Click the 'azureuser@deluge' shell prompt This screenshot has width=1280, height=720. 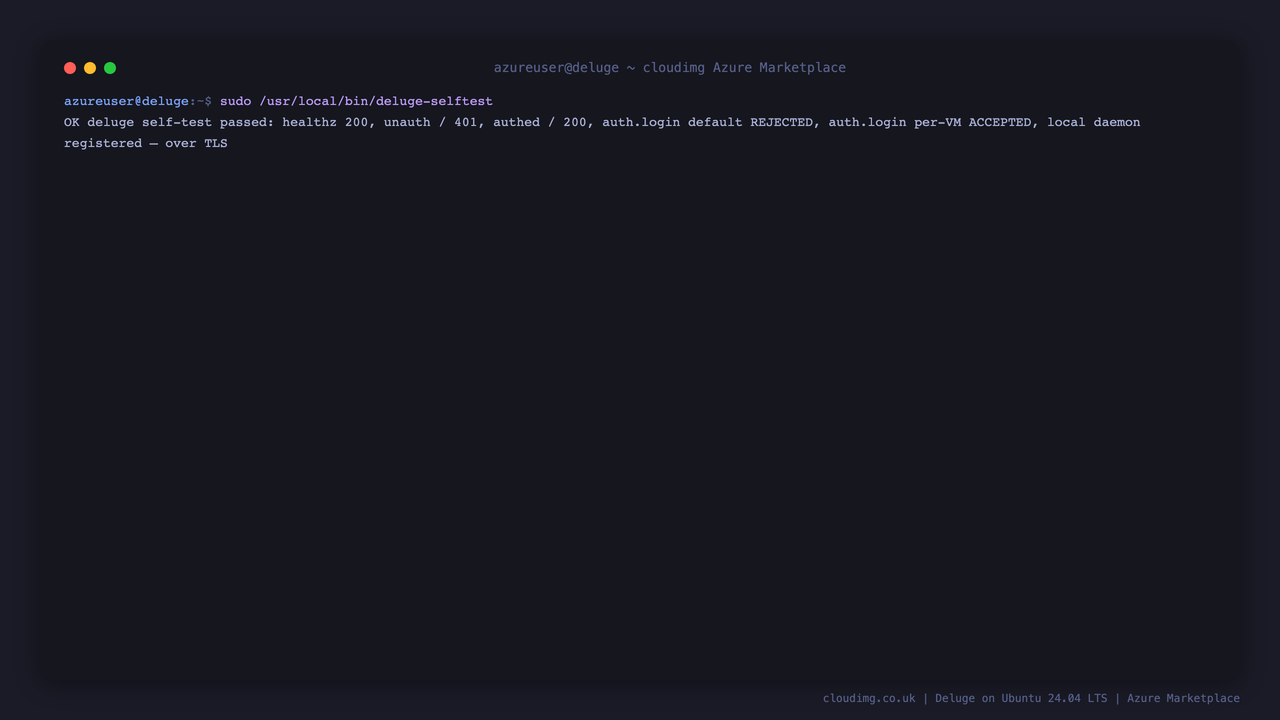(127, 101)
